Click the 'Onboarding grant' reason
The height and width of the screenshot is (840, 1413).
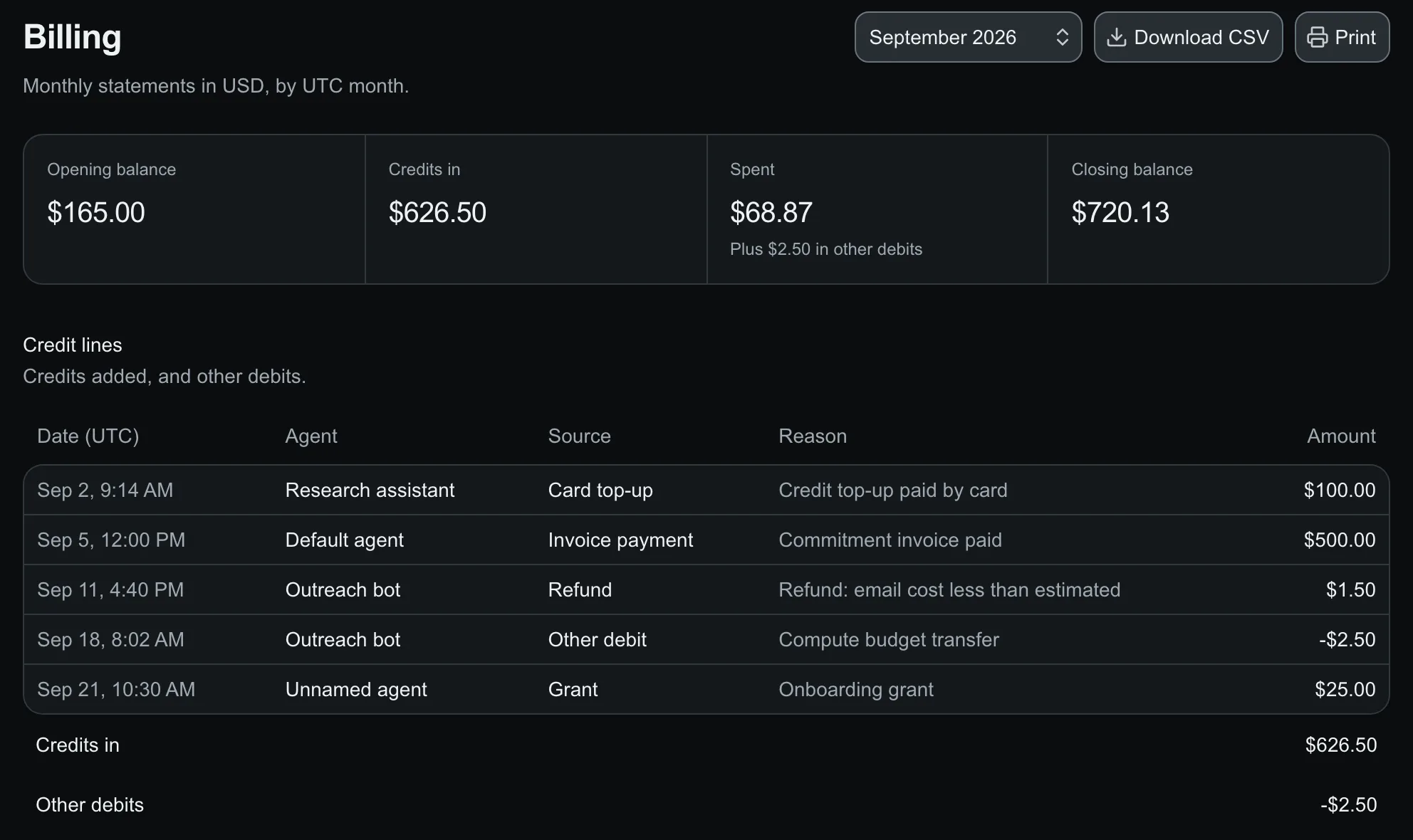tap(856, 689)
